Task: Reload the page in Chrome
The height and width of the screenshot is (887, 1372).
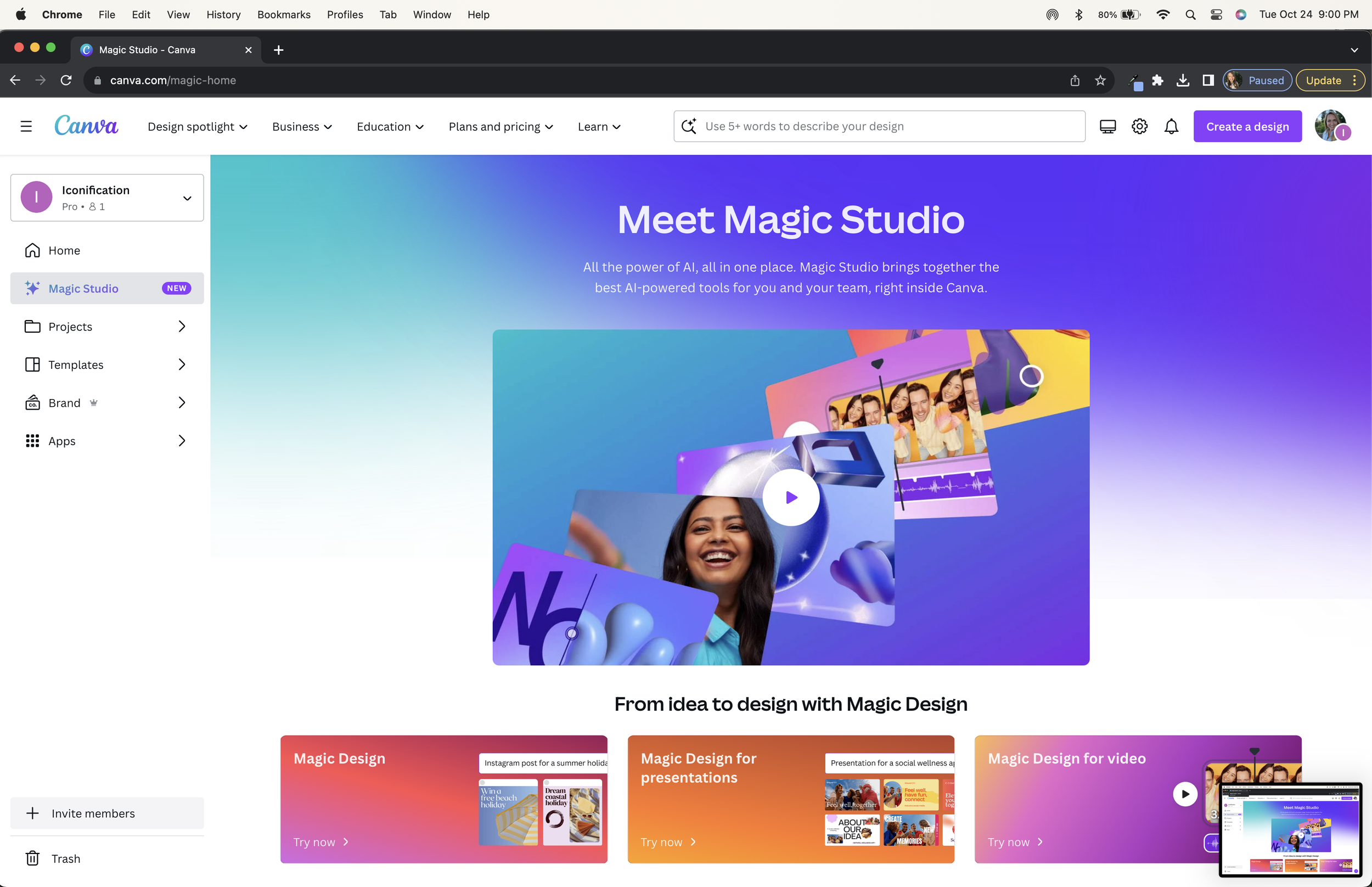Action: 66,80
